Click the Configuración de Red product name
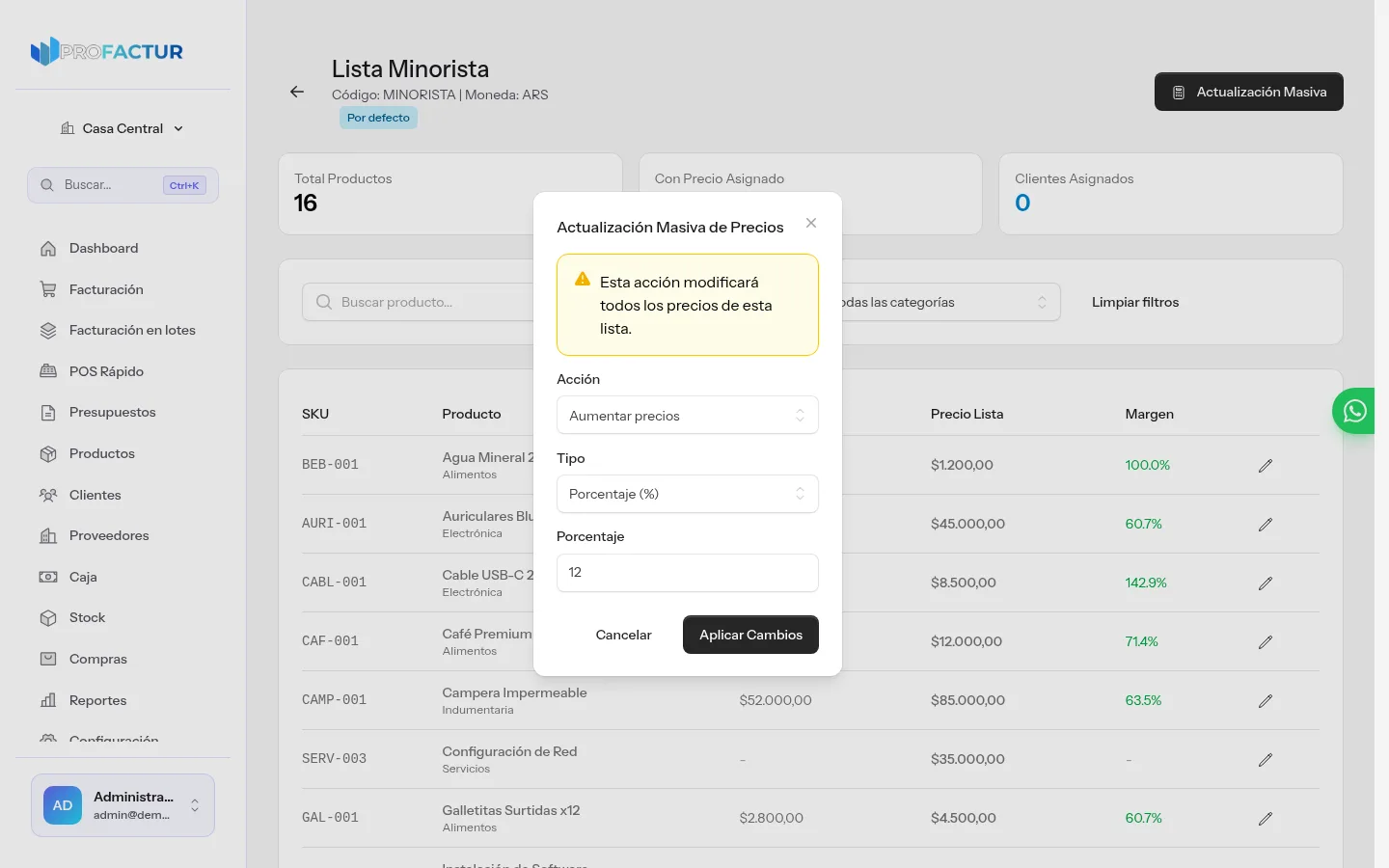 [x=509, y=751]
